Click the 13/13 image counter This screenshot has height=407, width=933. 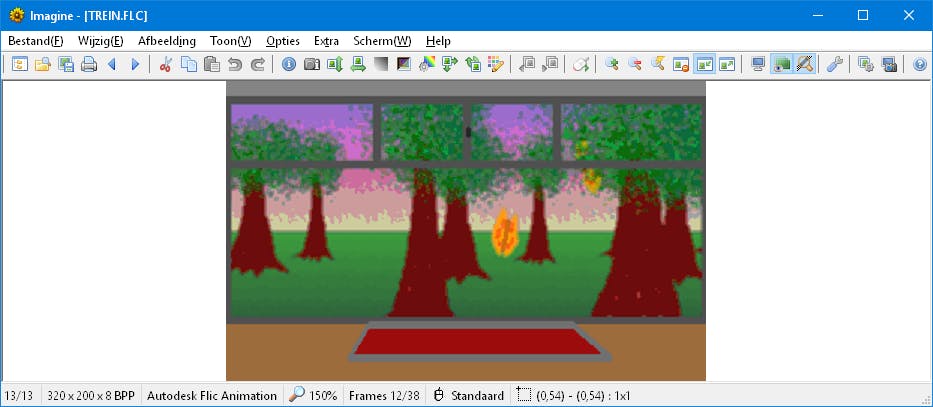(19, 395)
